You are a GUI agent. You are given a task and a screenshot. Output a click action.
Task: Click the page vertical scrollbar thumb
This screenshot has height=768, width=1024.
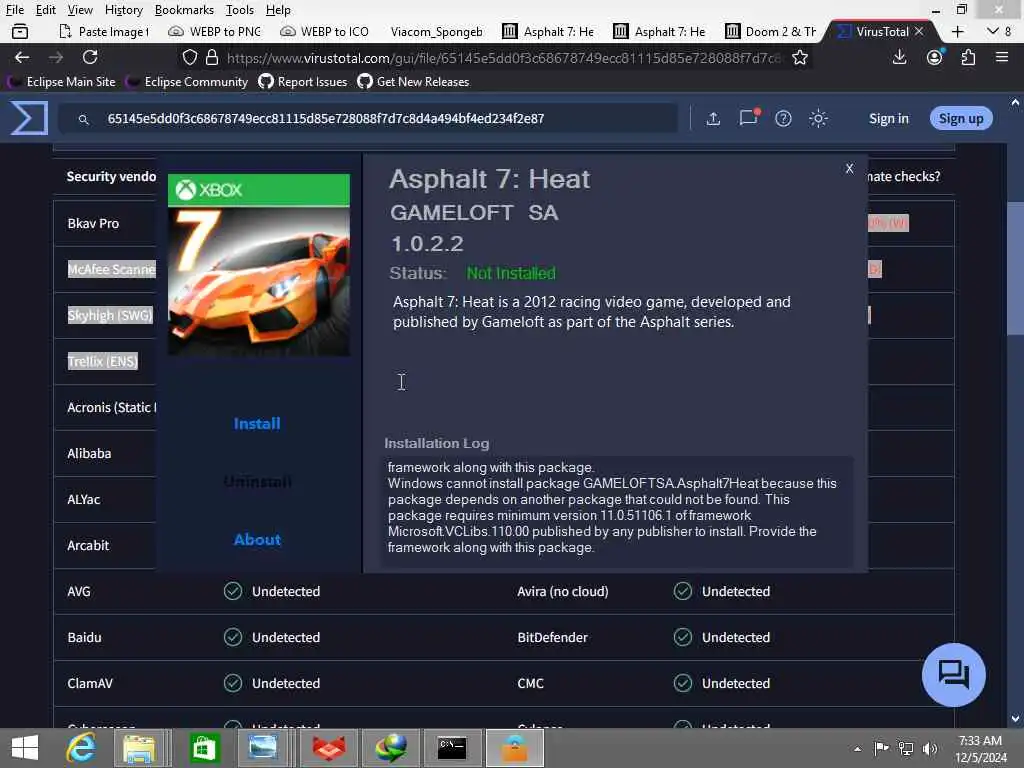coord(1015,268)
